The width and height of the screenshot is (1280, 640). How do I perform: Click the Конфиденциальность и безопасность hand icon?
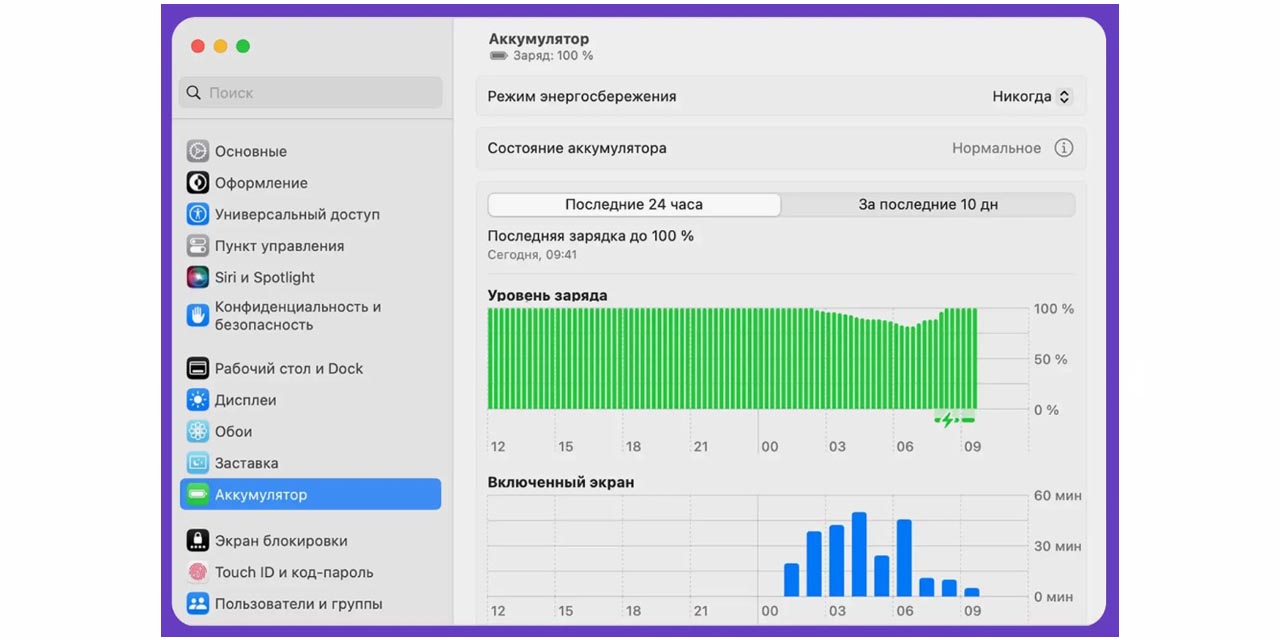click(197, 316)
